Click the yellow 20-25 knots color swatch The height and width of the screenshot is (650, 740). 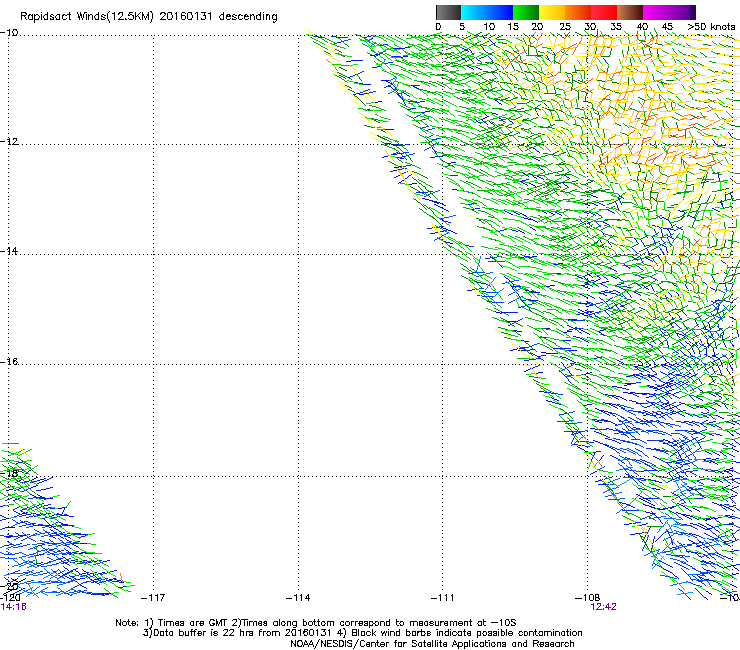[x=552, y=12]
